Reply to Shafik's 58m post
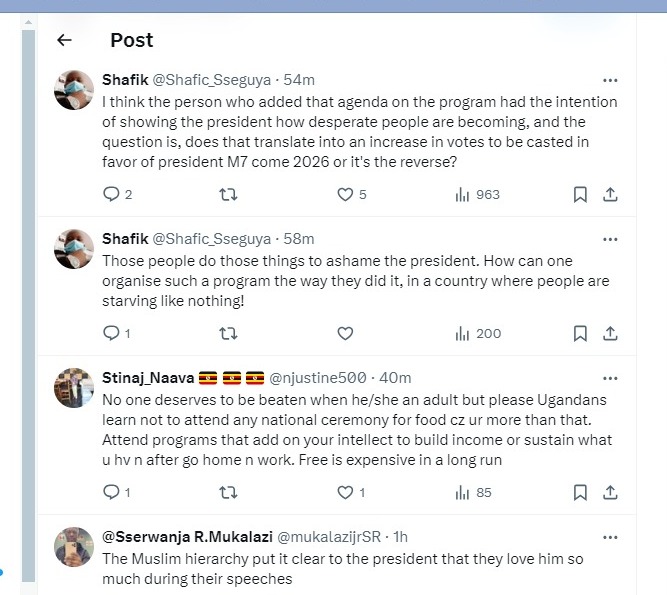Screen dimensions: 667x595 pyautogui.click(x=111, y=333)
